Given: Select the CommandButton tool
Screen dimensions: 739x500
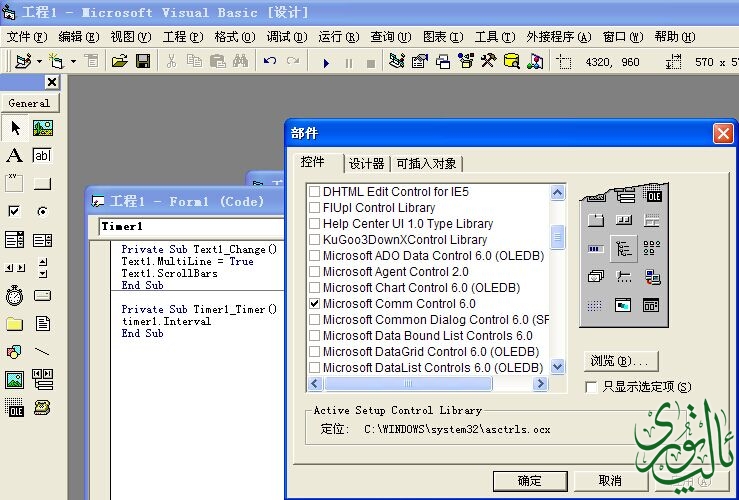Looking at the screenshot, I should [x=43, y=183].
